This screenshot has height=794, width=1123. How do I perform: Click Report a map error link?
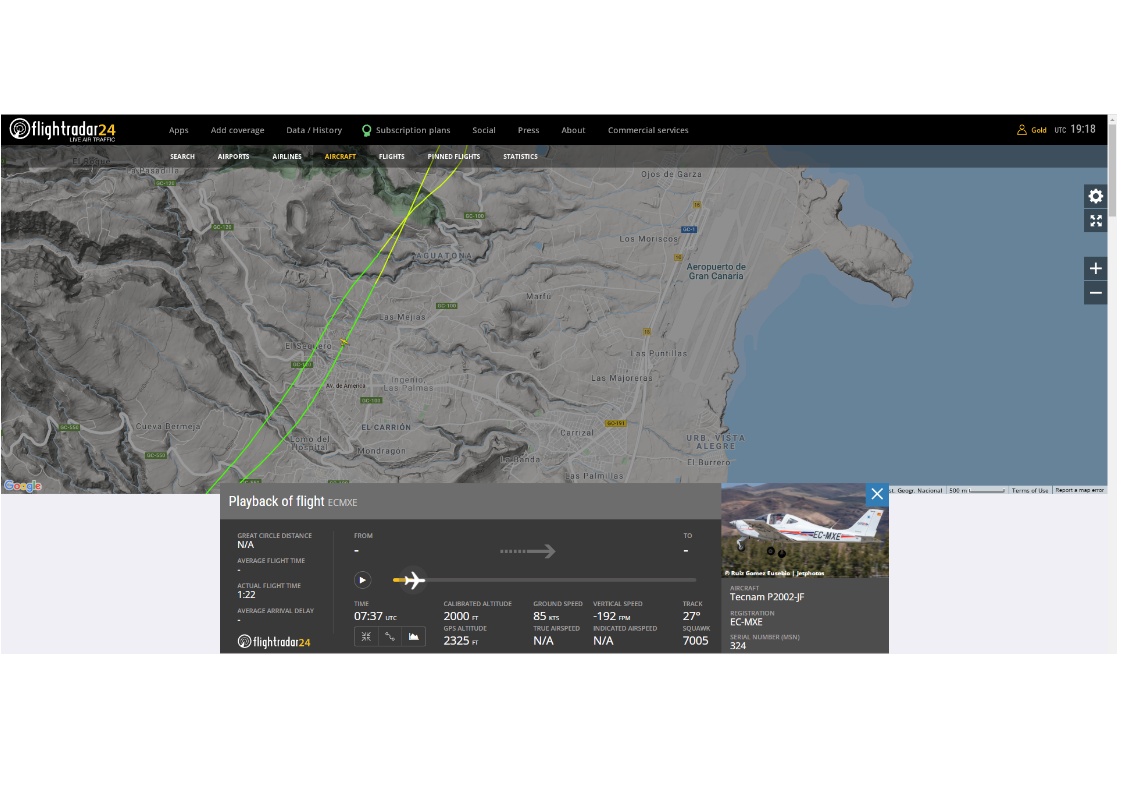click(1079, 490)
